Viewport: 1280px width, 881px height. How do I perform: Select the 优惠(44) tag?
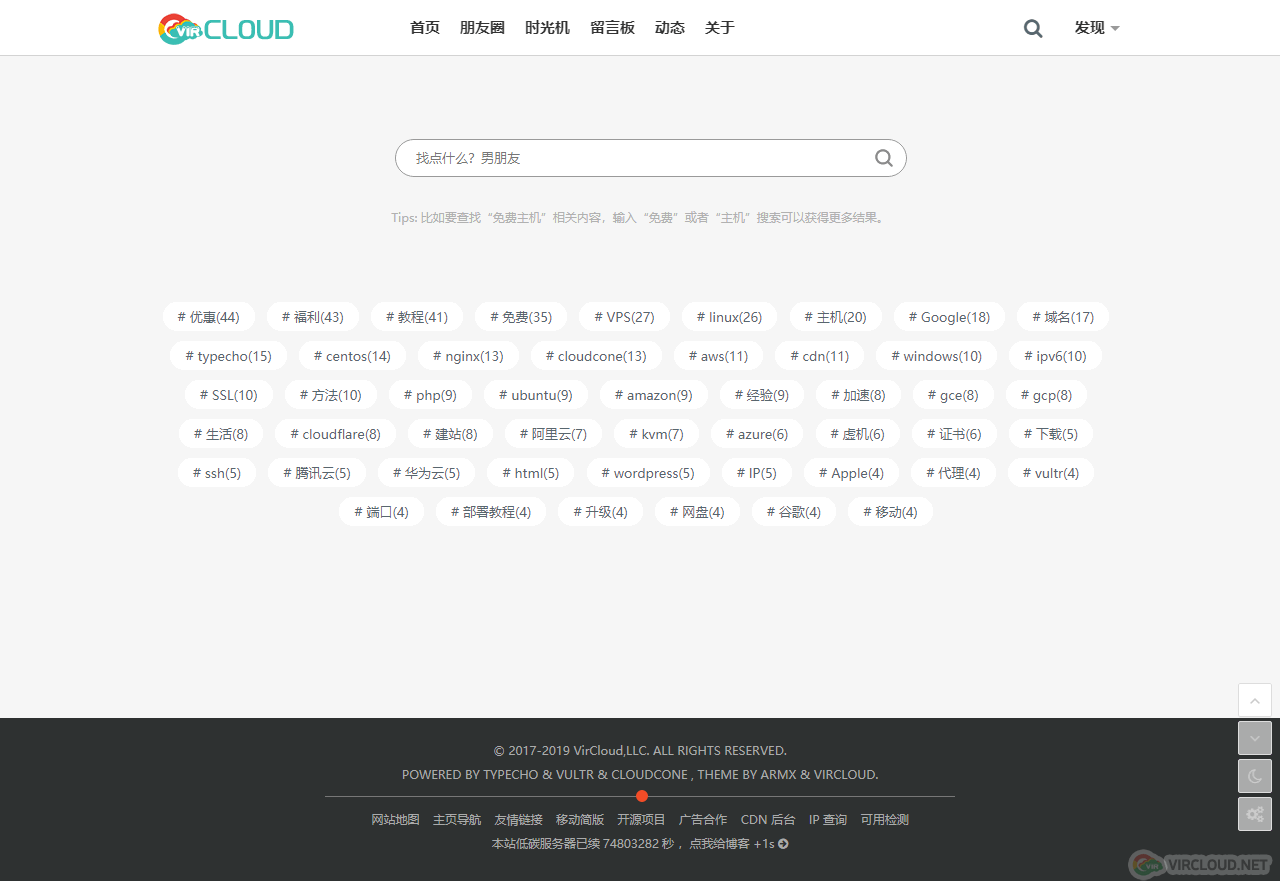tap(209, 317)
